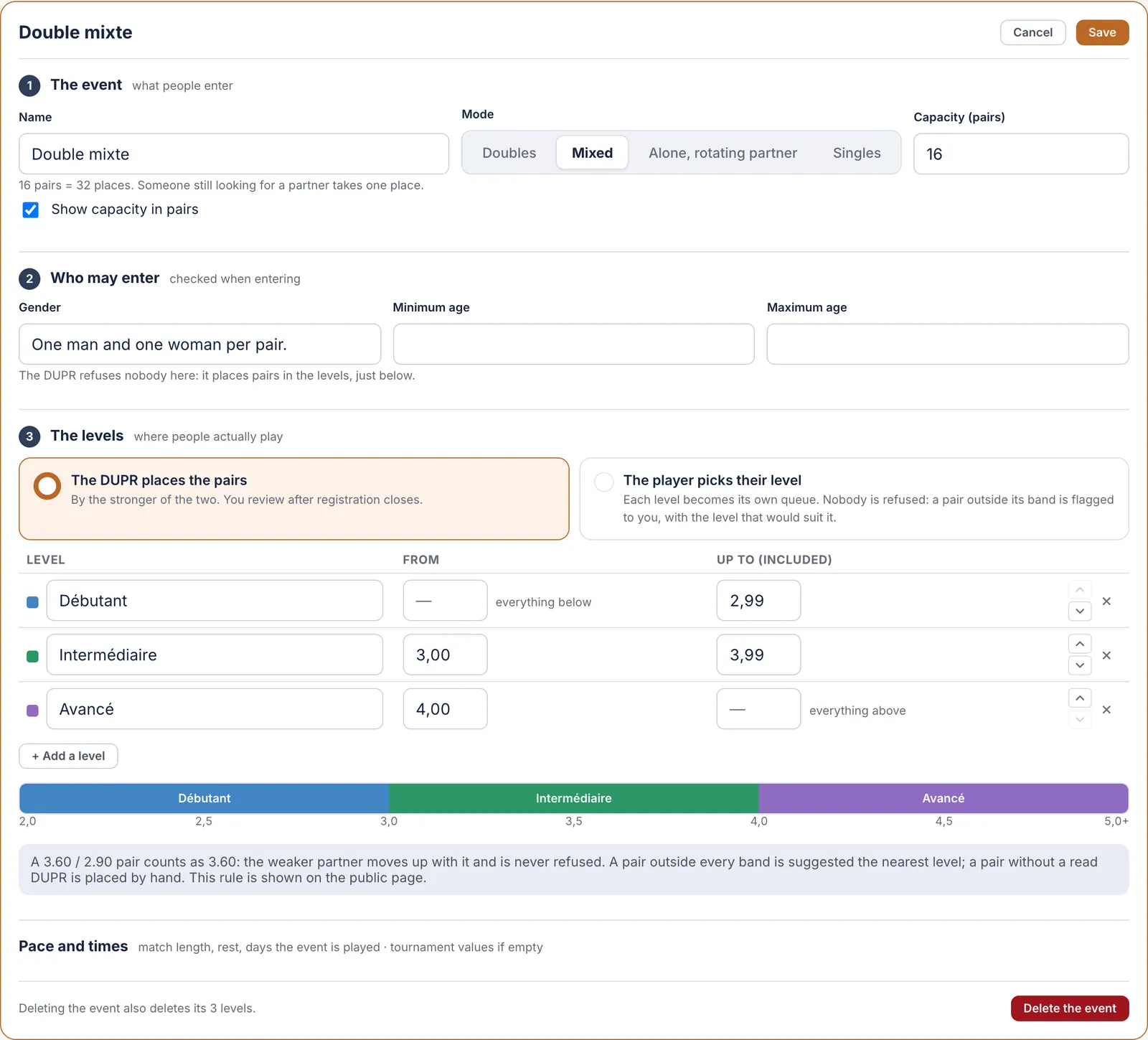Save the Double mixte event
The image size is (1148, 1040).
coord(1102,32)
